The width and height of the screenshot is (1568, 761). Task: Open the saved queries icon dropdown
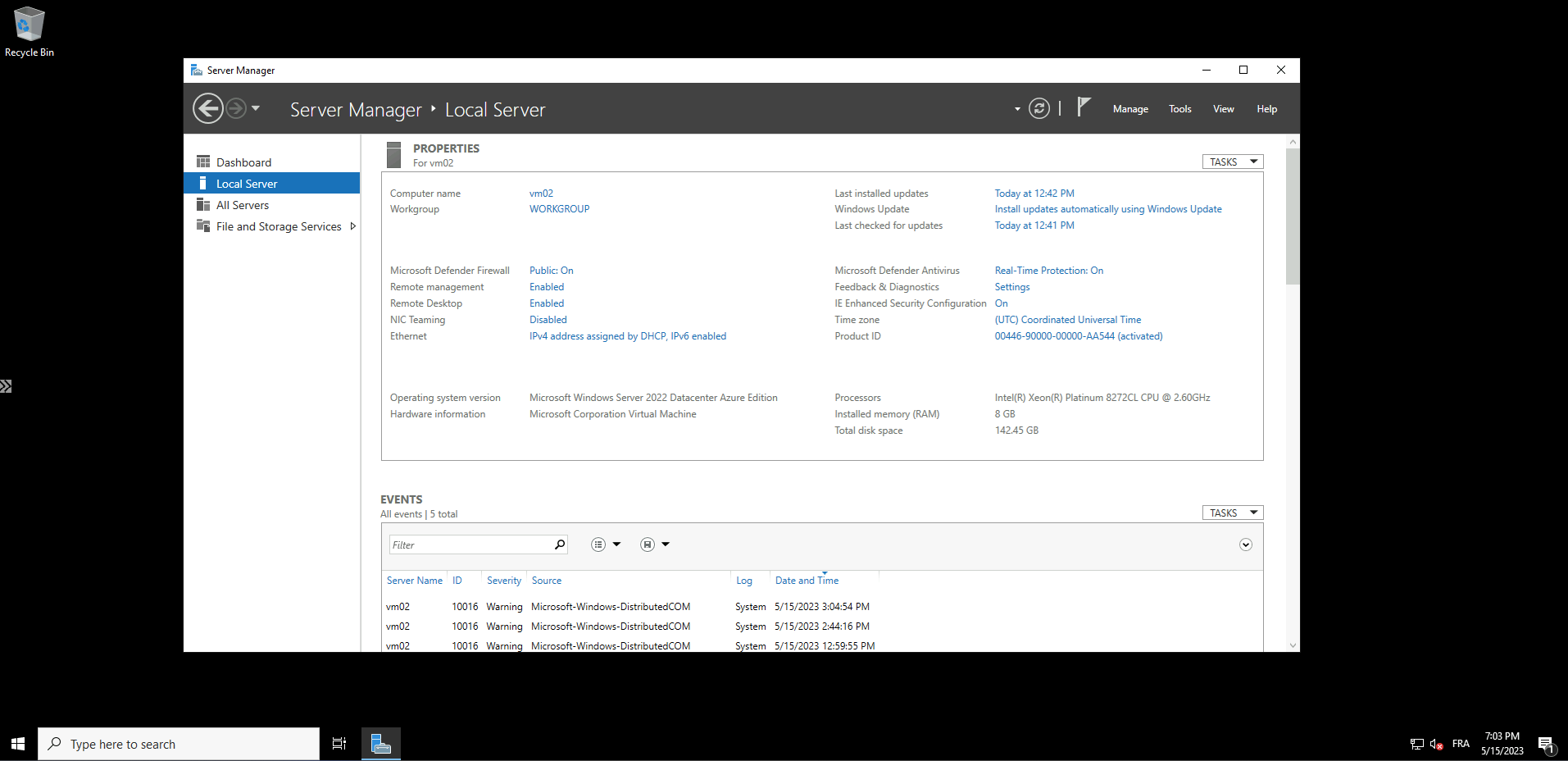click(x=655, y=545)
